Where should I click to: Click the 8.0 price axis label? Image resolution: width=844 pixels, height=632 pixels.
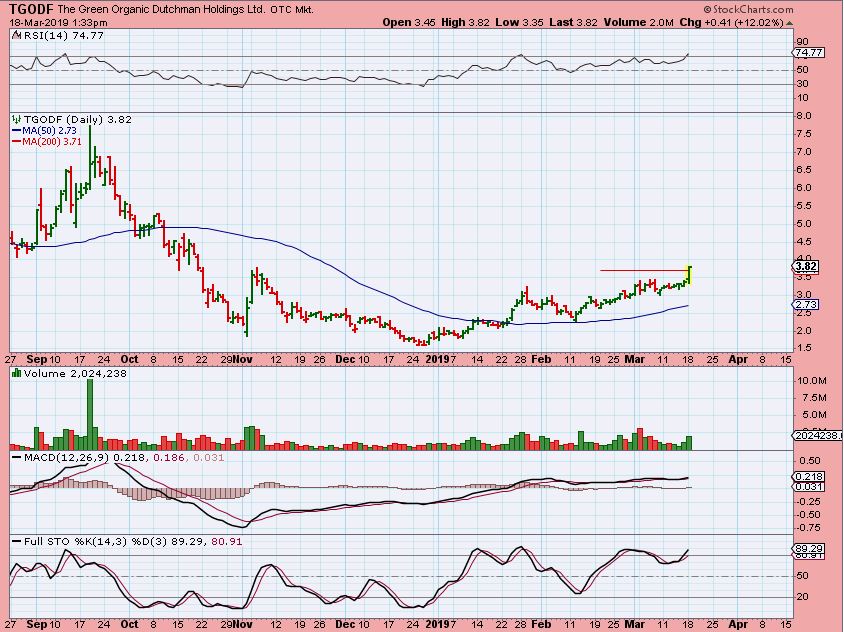(803, 116)
